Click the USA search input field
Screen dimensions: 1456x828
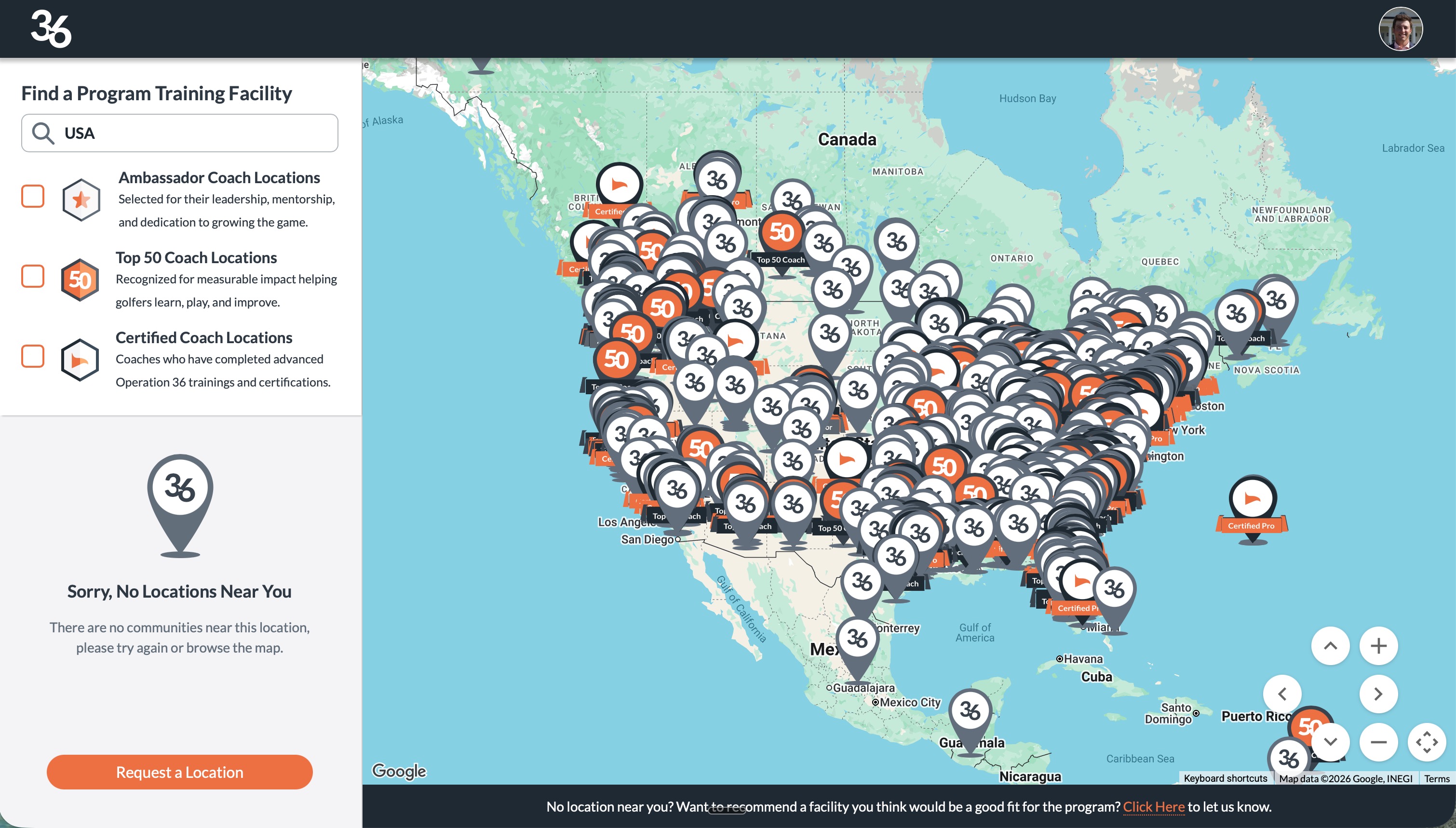[180, 133]
